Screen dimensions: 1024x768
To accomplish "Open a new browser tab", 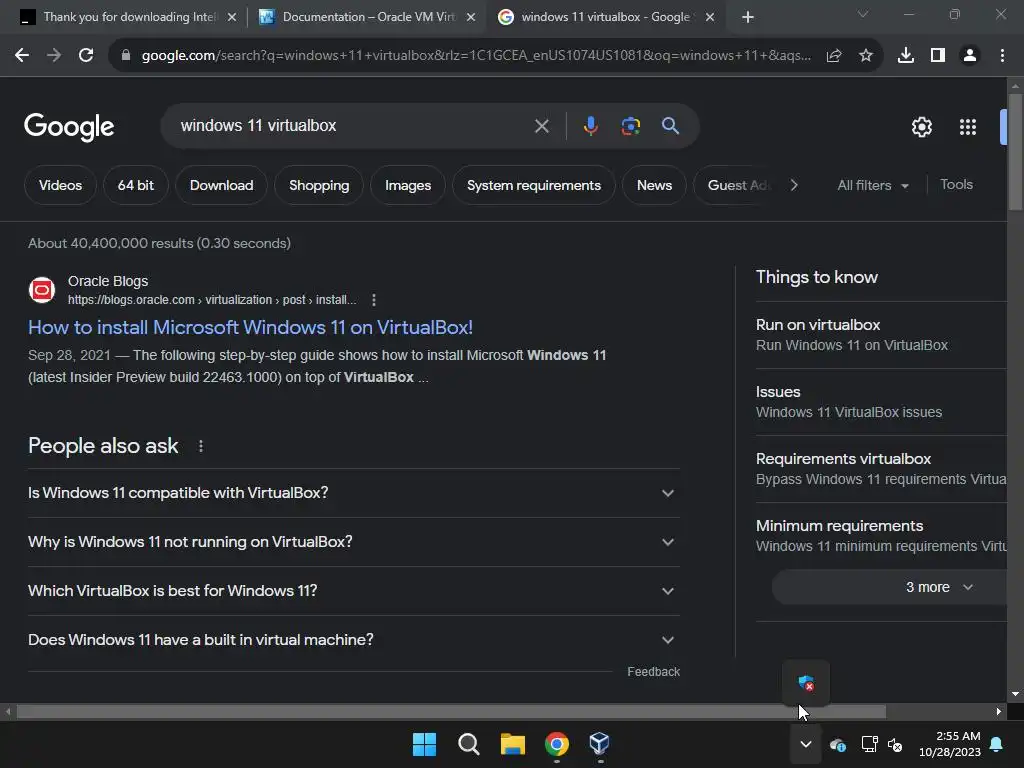I will pyautogui.click(x=748, y=17).
